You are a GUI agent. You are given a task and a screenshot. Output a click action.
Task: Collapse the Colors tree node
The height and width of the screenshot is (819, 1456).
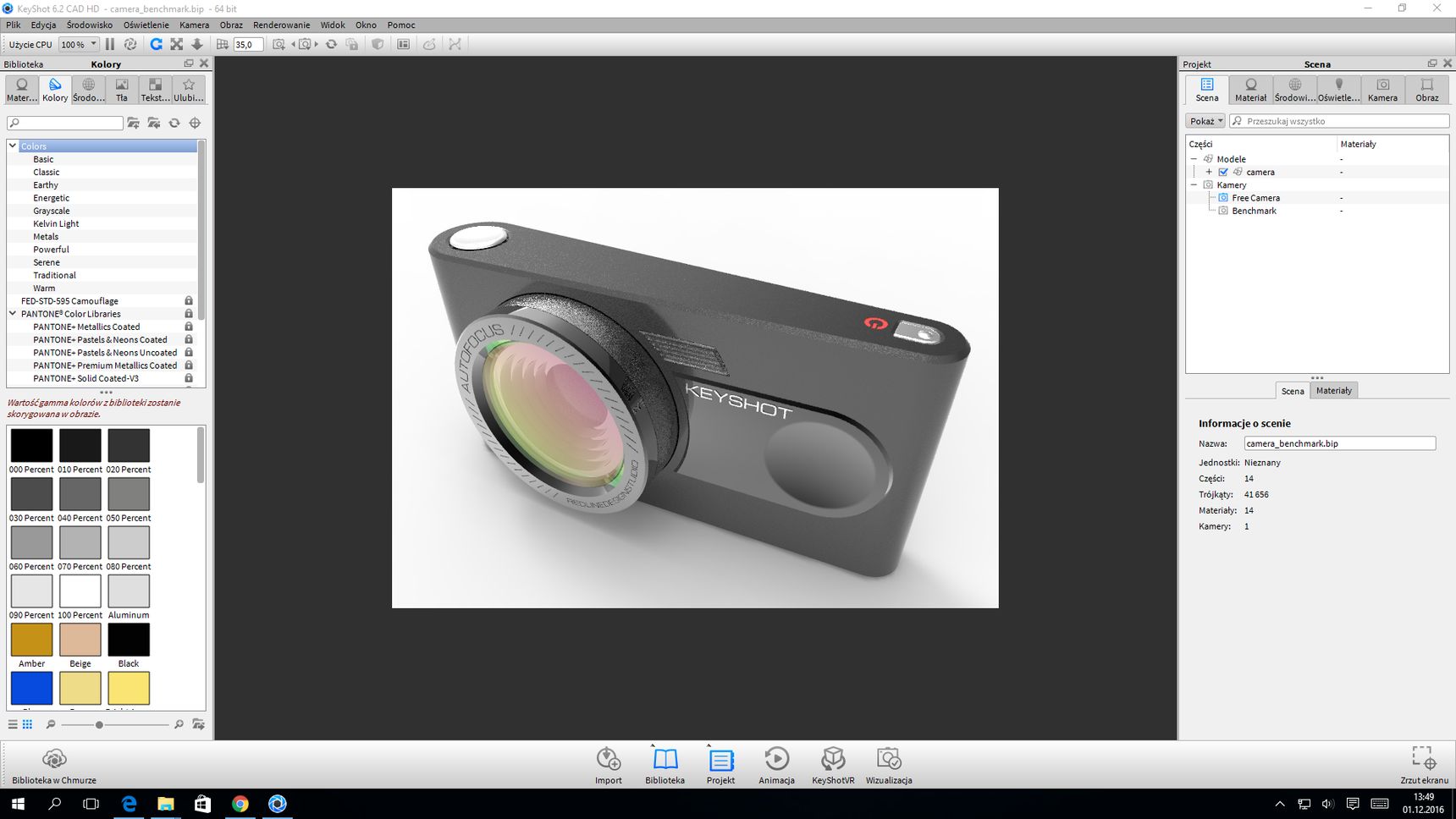(x=13, y=146)
